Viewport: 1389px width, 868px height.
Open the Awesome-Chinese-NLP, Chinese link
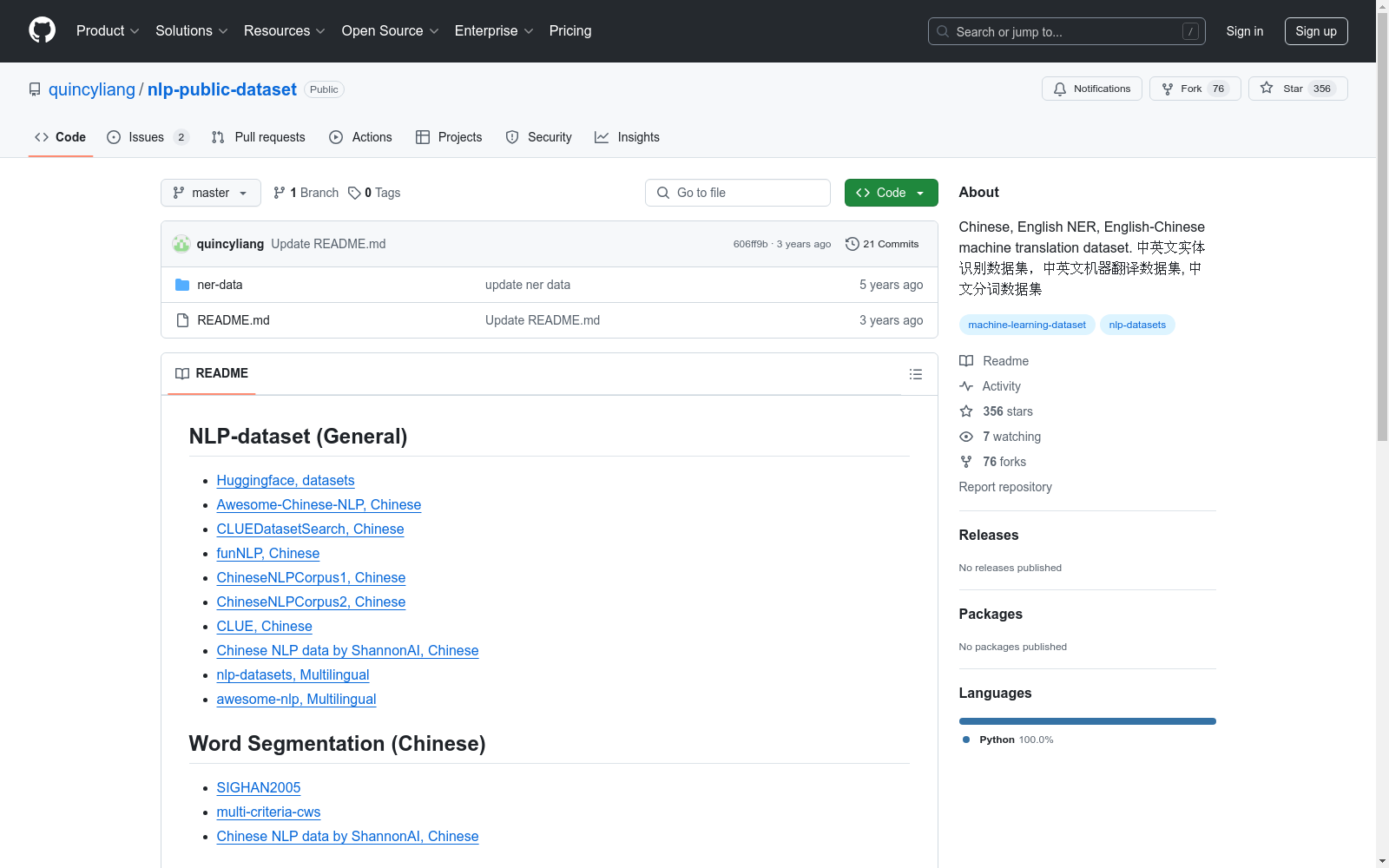319,505
